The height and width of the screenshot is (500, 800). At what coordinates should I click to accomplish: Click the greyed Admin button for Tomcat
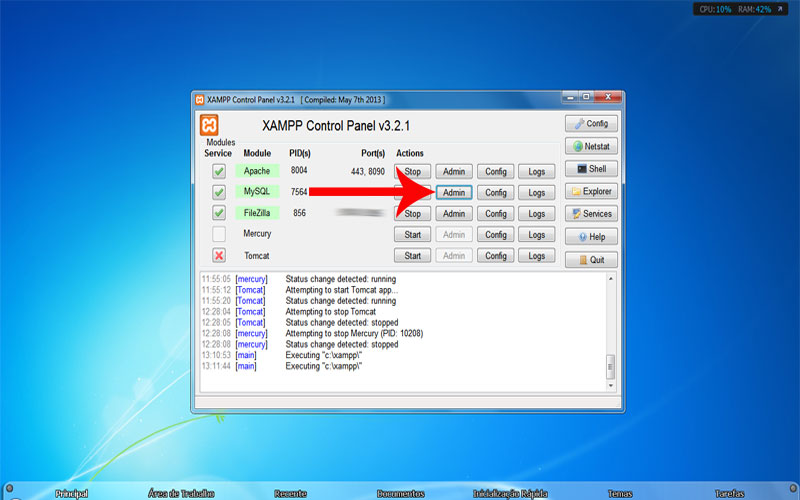(x=454, y=256)
